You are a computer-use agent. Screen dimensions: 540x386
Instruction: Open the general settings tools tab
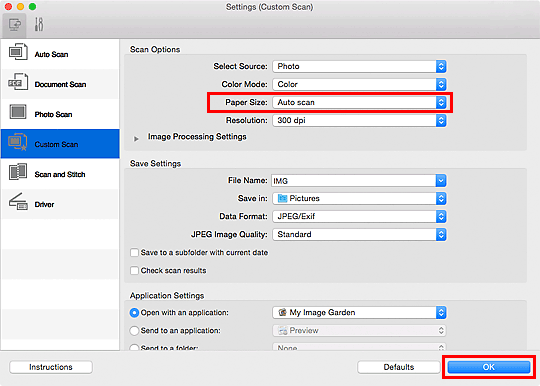click(x=39, y=25)
